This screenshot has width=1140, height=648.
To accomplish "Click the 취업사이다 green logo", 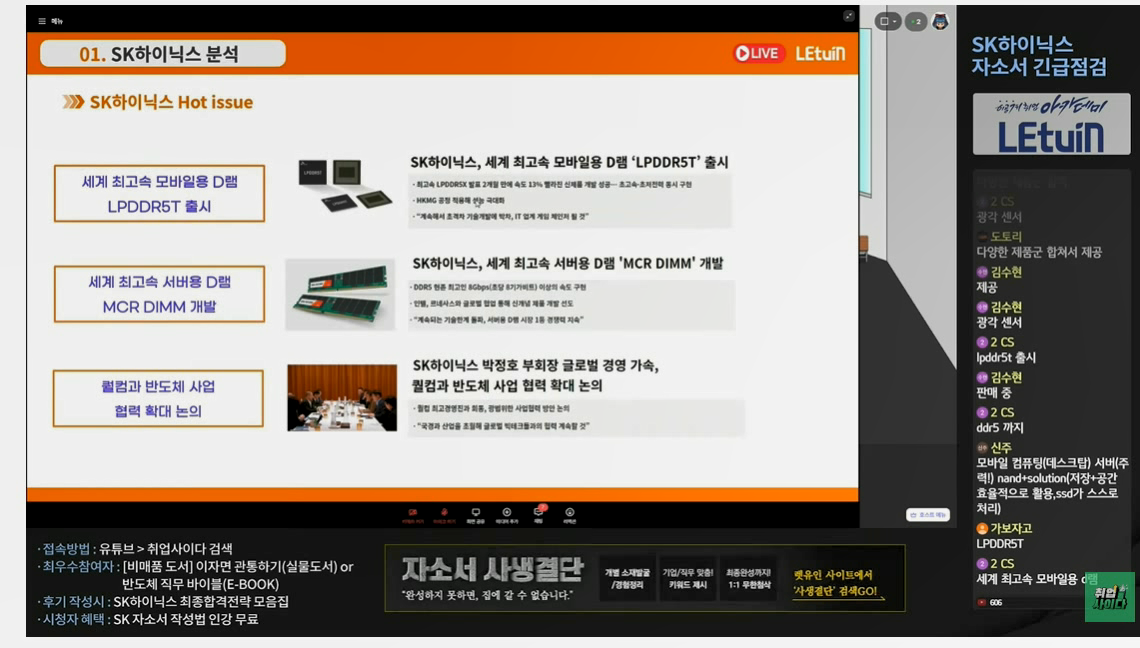I will (x=1109, y=596).
